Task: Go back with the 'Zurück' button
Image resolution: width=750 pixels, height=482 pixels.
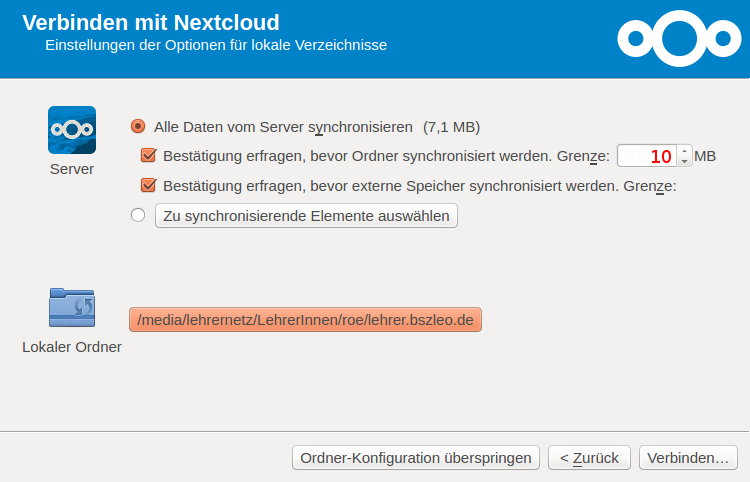Action: pyautogui.click(x=589, y=458)
